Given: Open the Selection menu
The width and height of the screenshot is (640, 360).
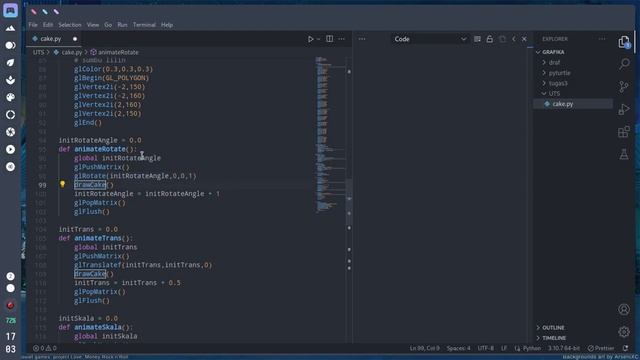Looking at the screenshot, I should [70, 25].
